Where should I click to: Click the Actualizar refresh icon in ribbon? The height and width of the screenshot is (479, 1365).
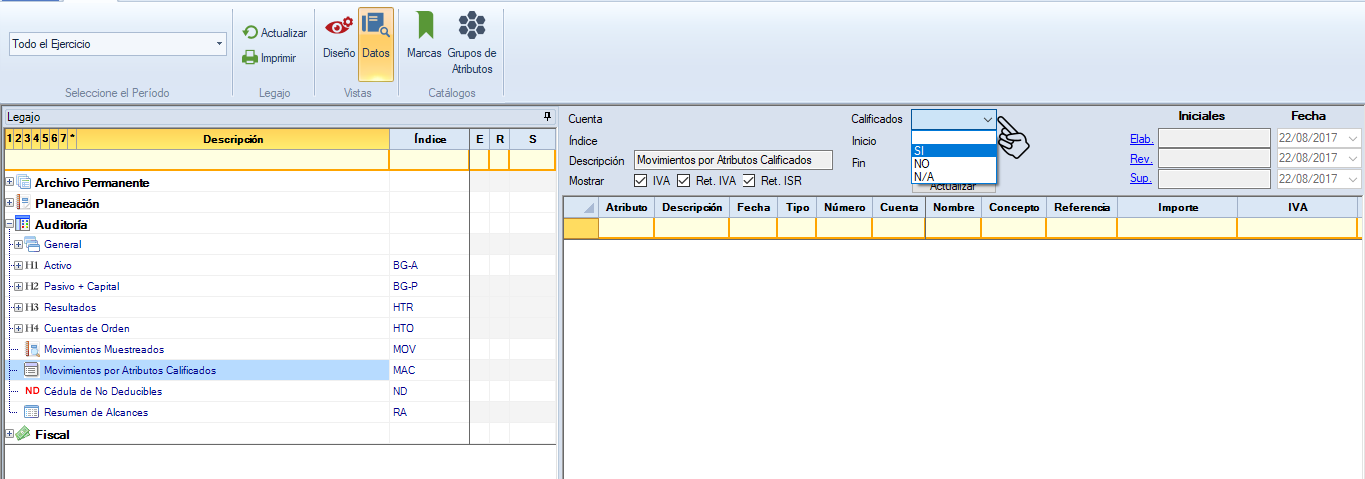tap(250, 33)
